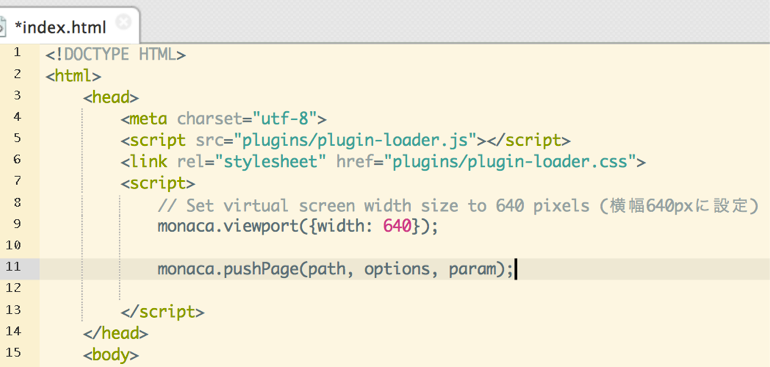
Task: Click the "utf-8" string value
Action: click(284, 119)
